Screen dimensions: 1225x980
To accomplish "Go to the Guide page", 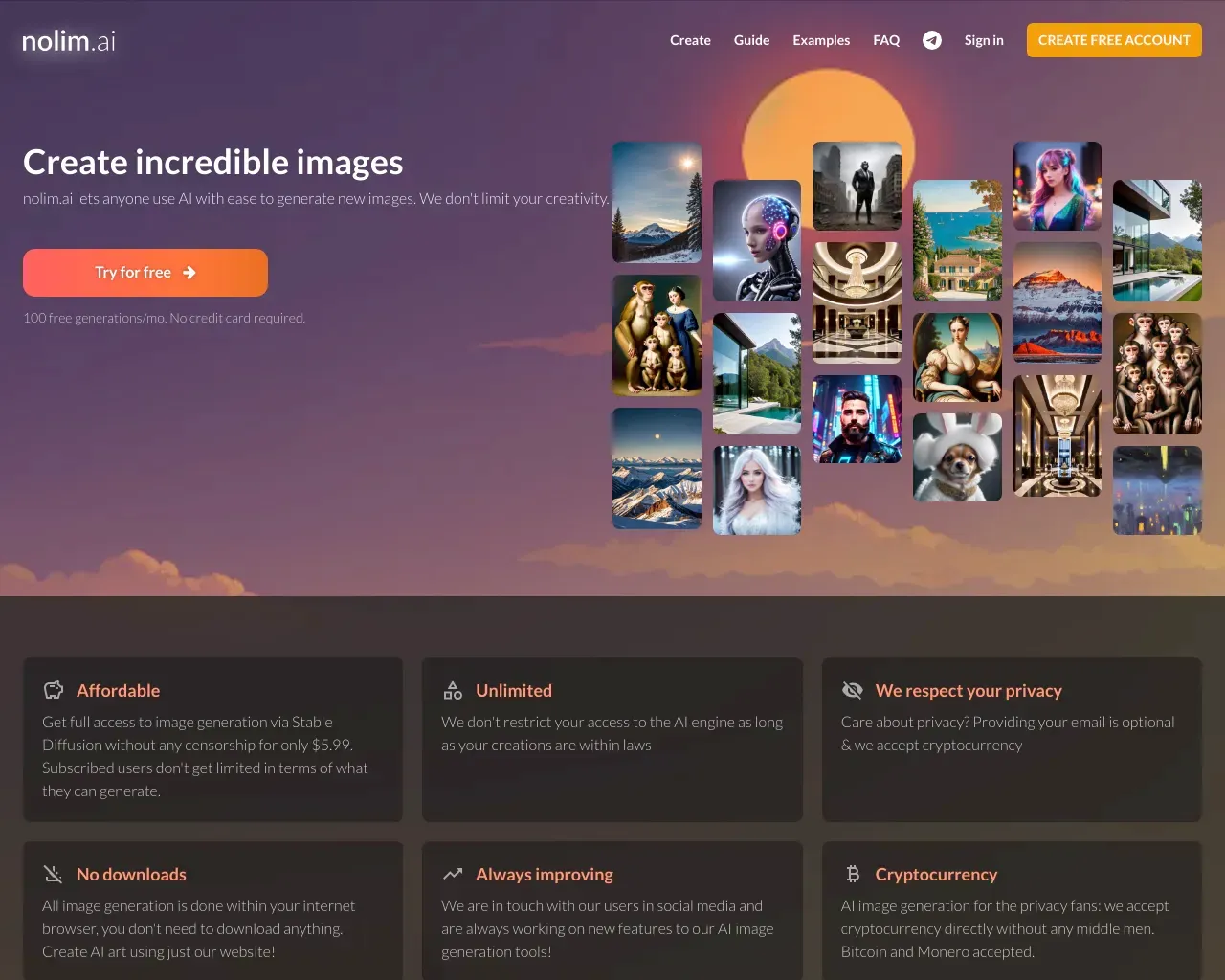I will (751, 40).
